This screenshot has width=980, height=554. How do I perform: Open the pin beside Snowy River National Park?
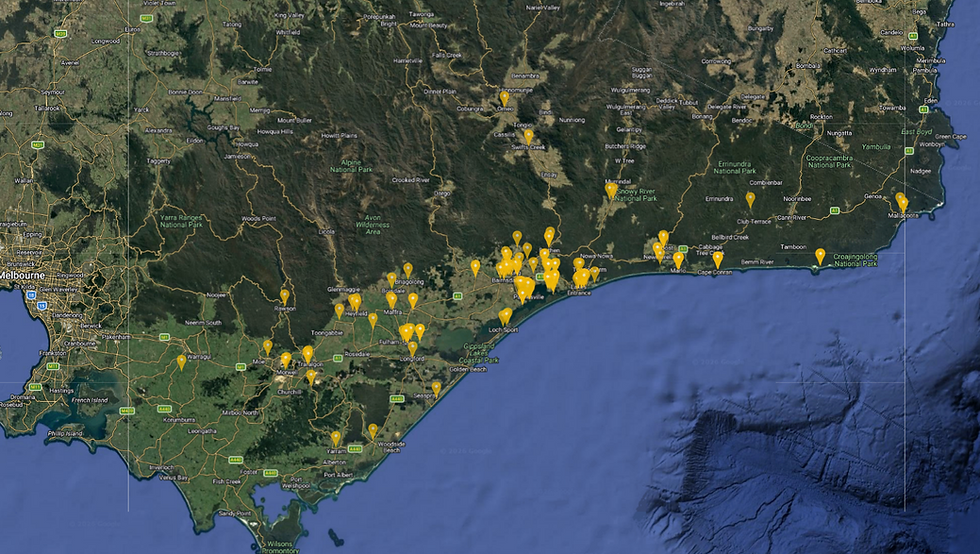[x=611, y=189]
